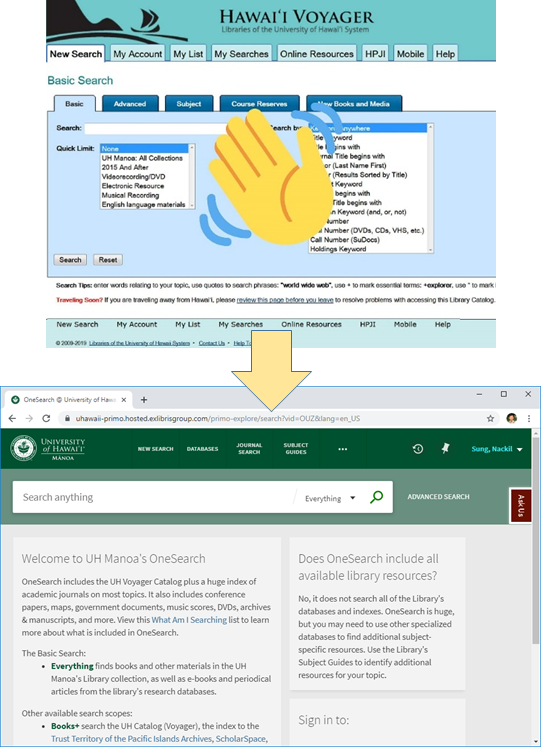Click the browser URL address bar
The height and width of the screenshot is (747, 544).
274,419
